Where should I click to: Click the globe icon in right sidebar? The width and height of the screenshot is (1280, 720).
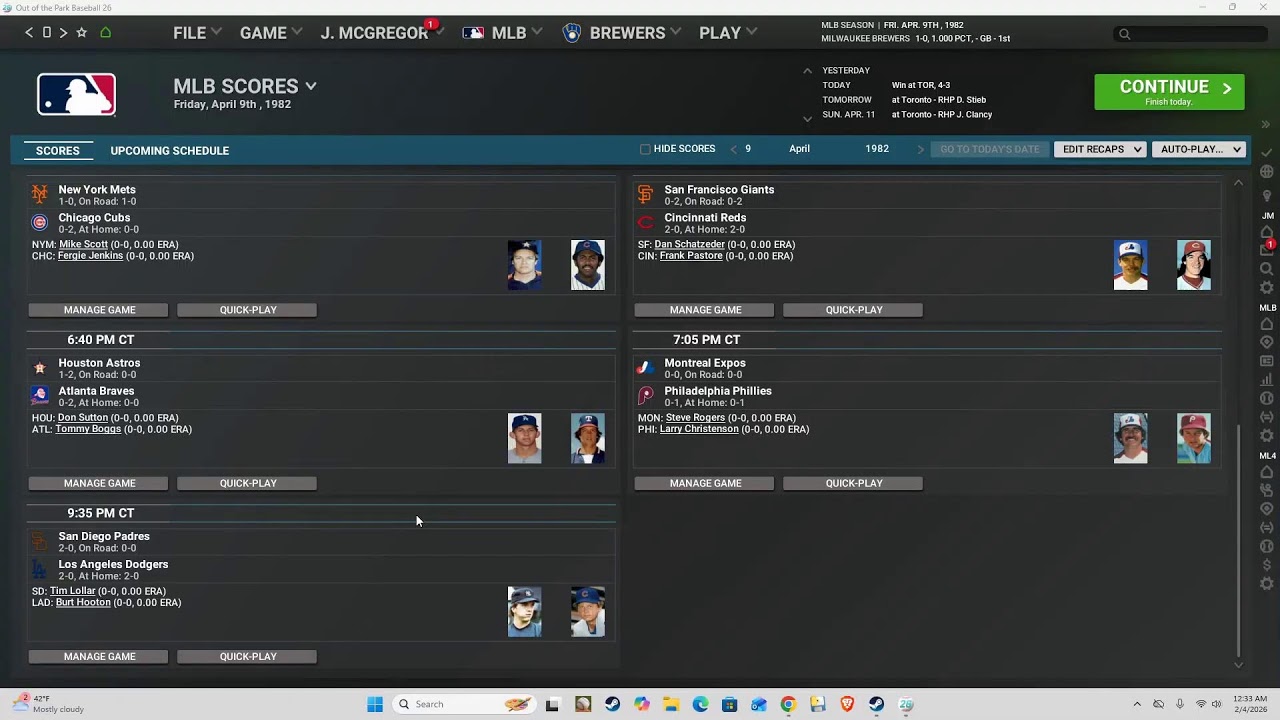click(1267, 172)
